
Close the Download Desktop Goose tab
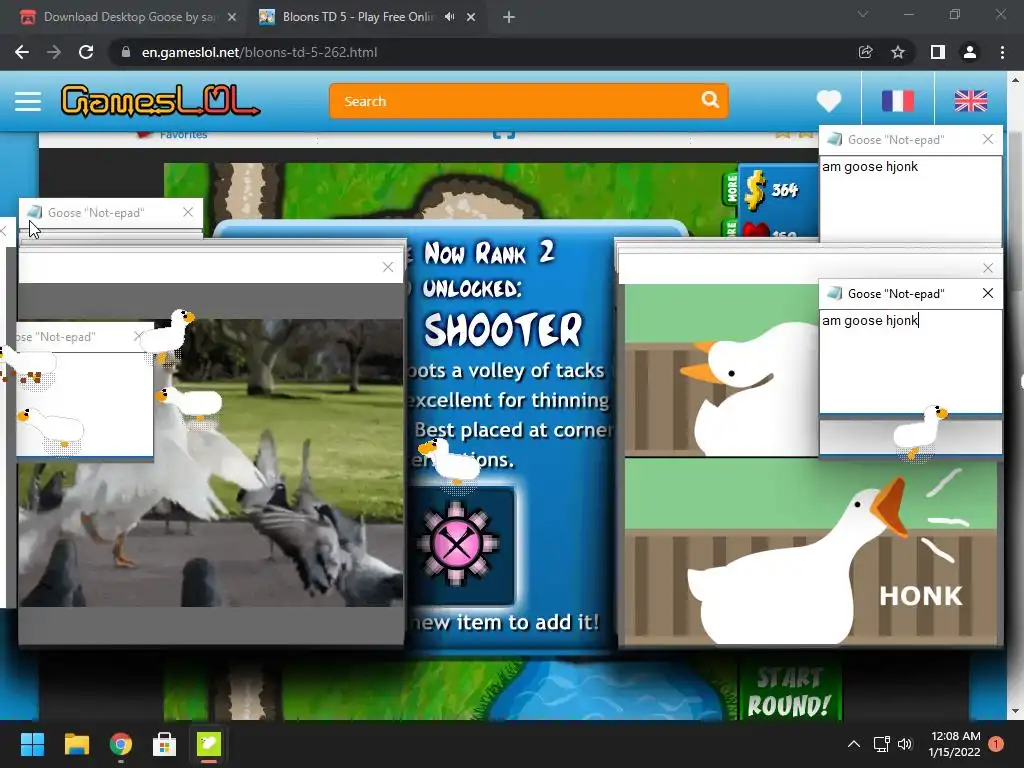[x=232, y=17]
